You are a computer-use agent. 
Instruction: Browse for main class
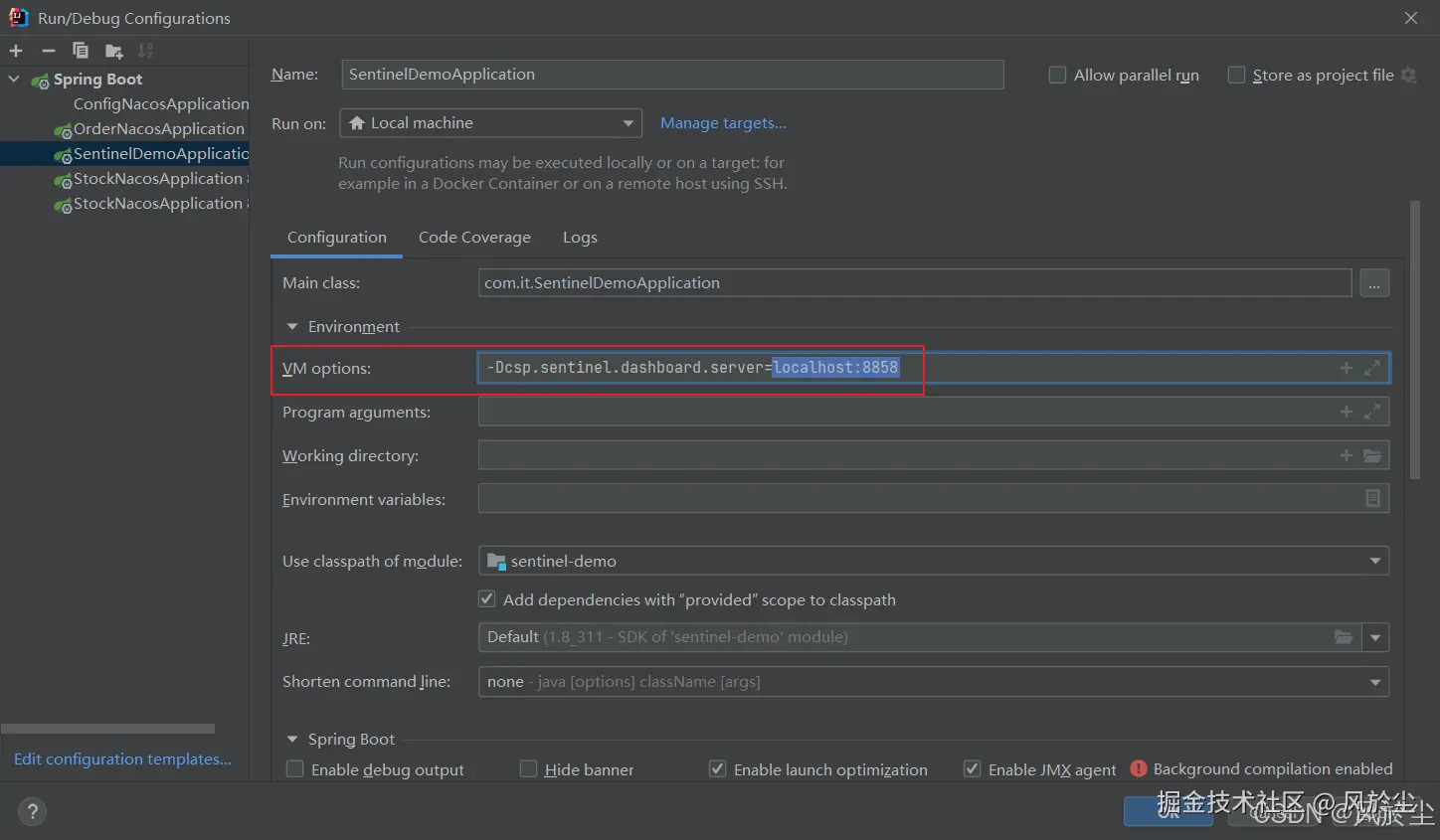[x=1373, y=283]
